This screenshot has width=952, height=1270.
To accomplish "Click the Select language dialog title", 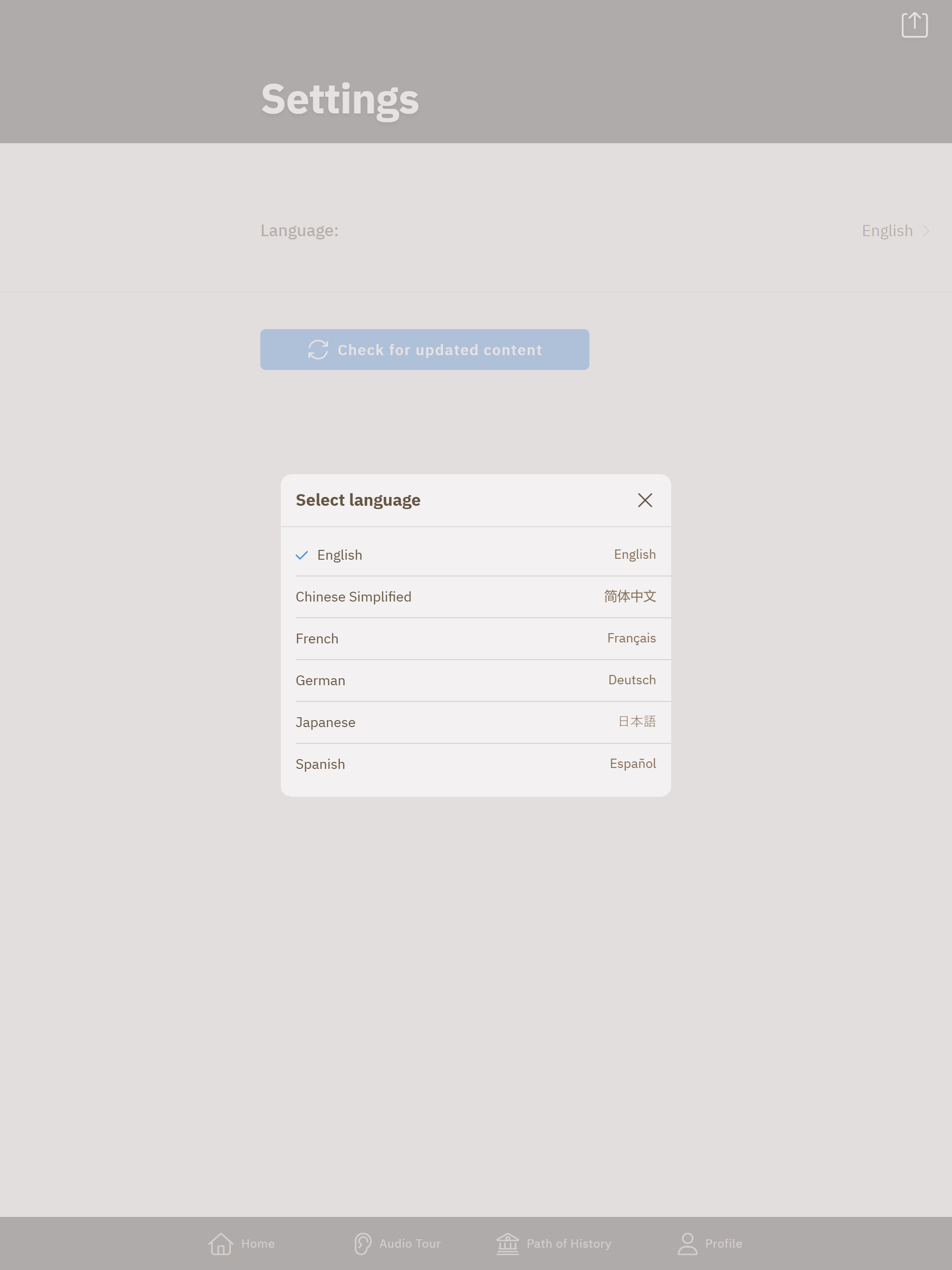I will [x=358, y=501].
